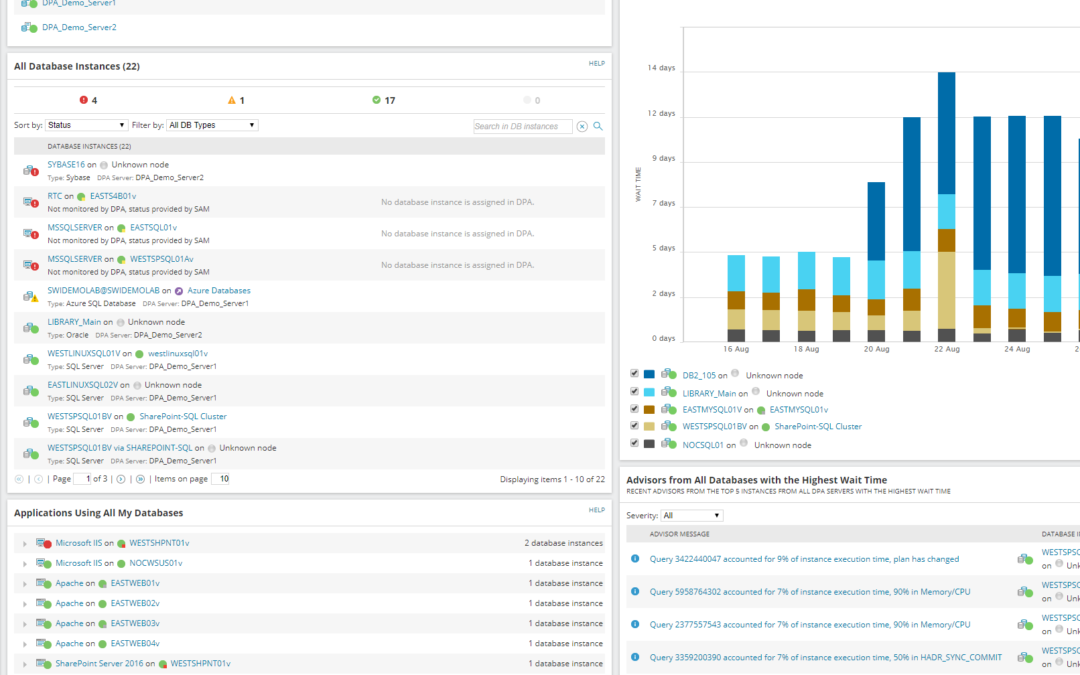
Task: Click the DB2_105 database icon in chart legend
Action: click(668, 374)
